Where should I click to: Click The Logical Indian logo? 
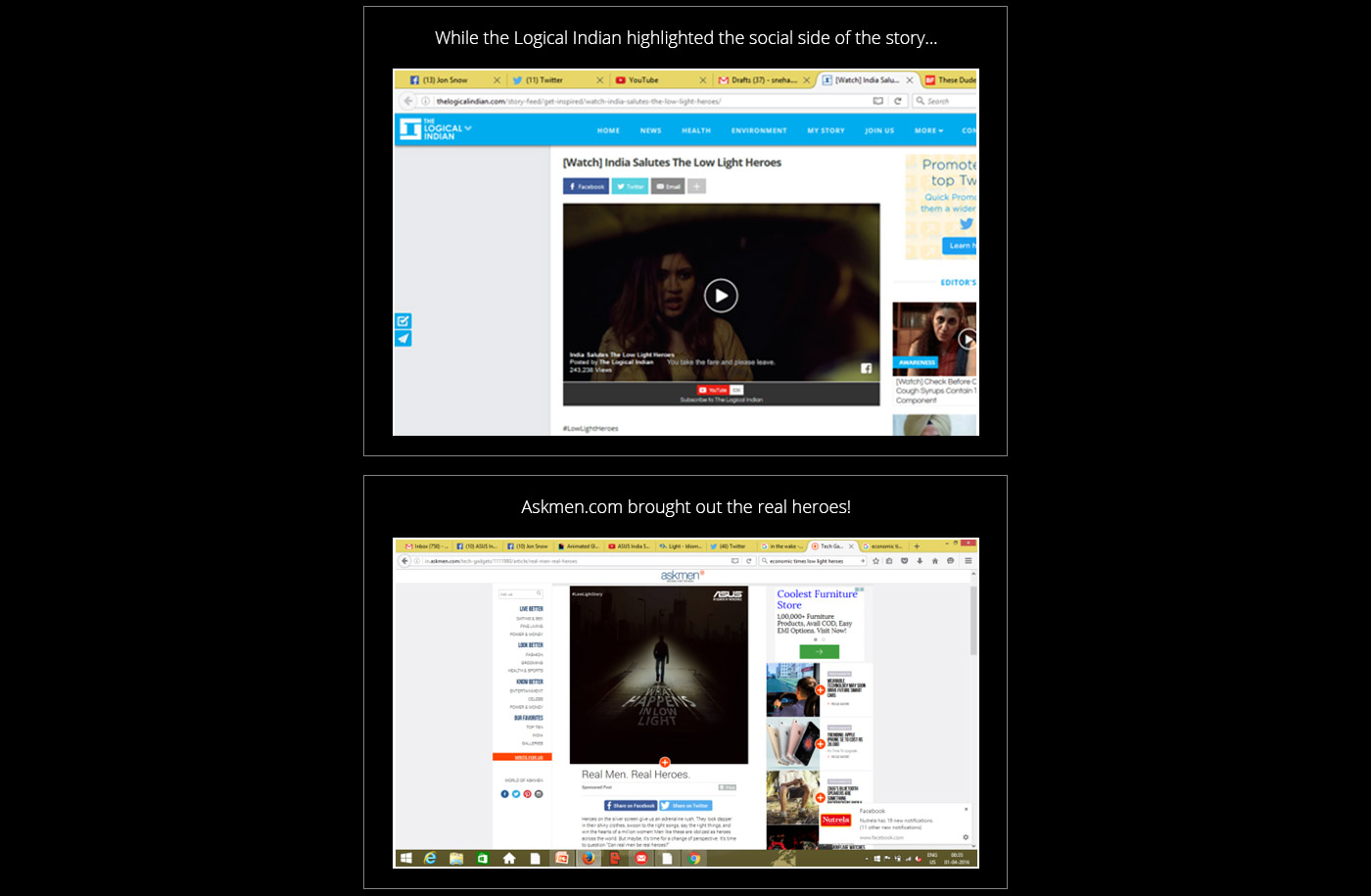click(x=430, y=129)
